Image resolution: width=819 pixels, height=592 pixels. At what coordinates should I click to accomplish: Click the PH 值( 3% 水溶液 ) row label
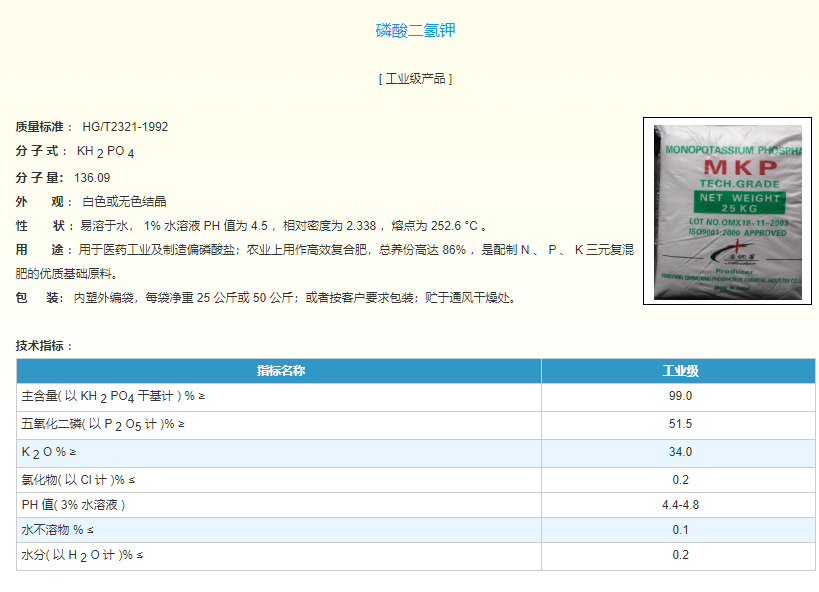click(x=73, y=505)
